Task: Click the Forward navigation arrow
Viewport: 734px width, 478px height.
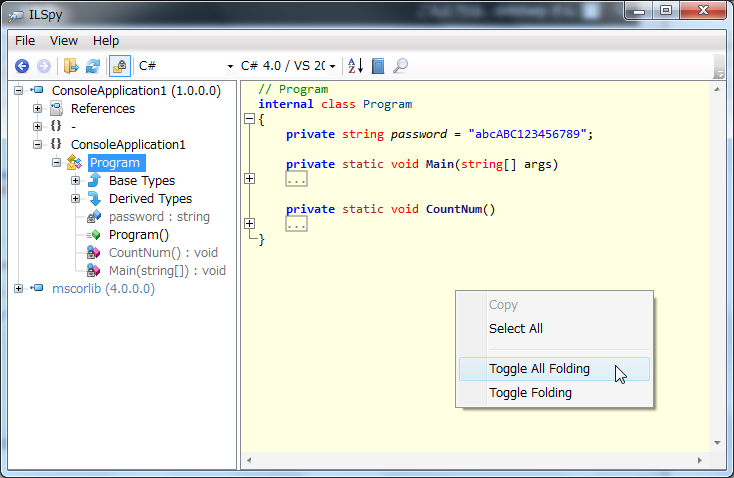Action: 44,66
